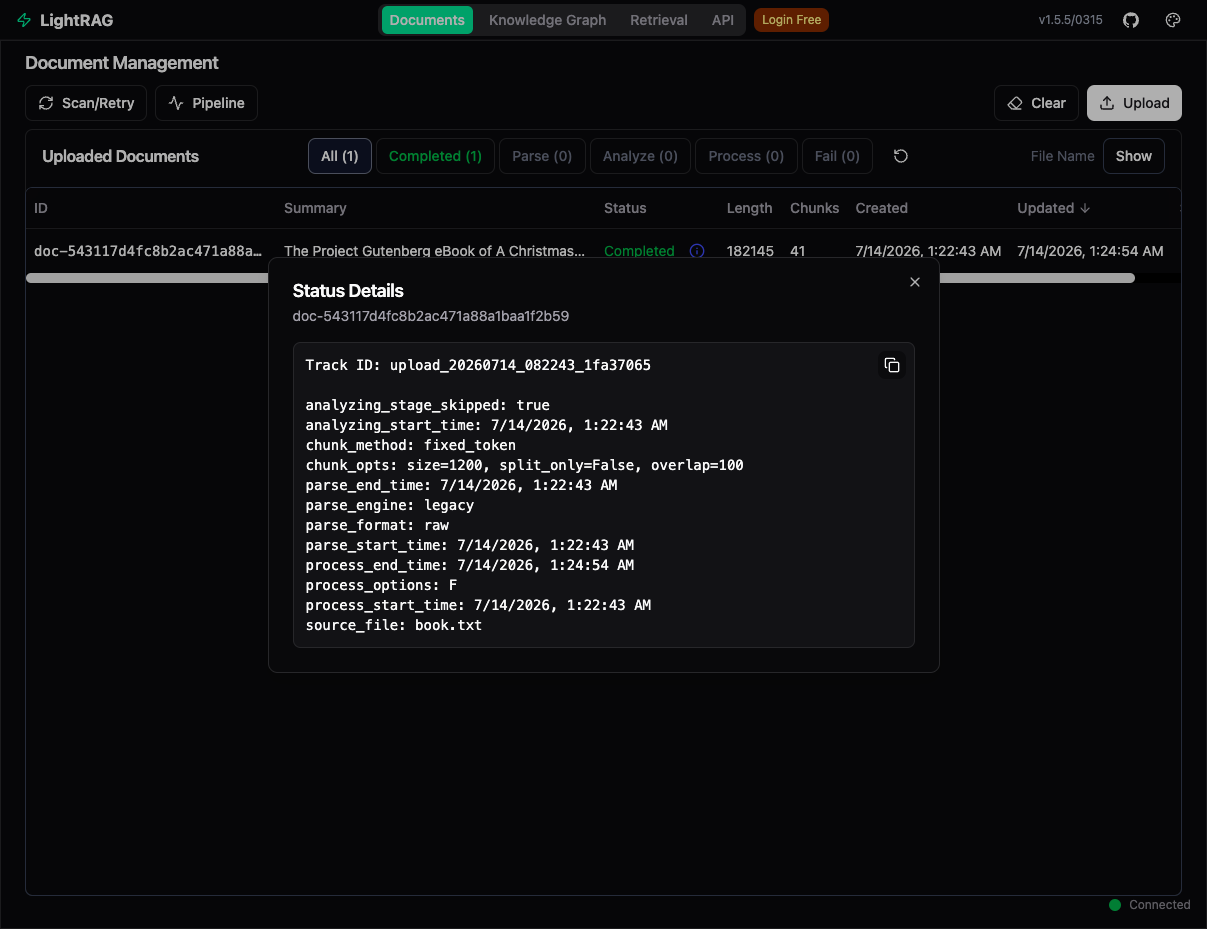Click the created time 1:22:43 AM cell

pyautogui.click(x=928, y=251)
